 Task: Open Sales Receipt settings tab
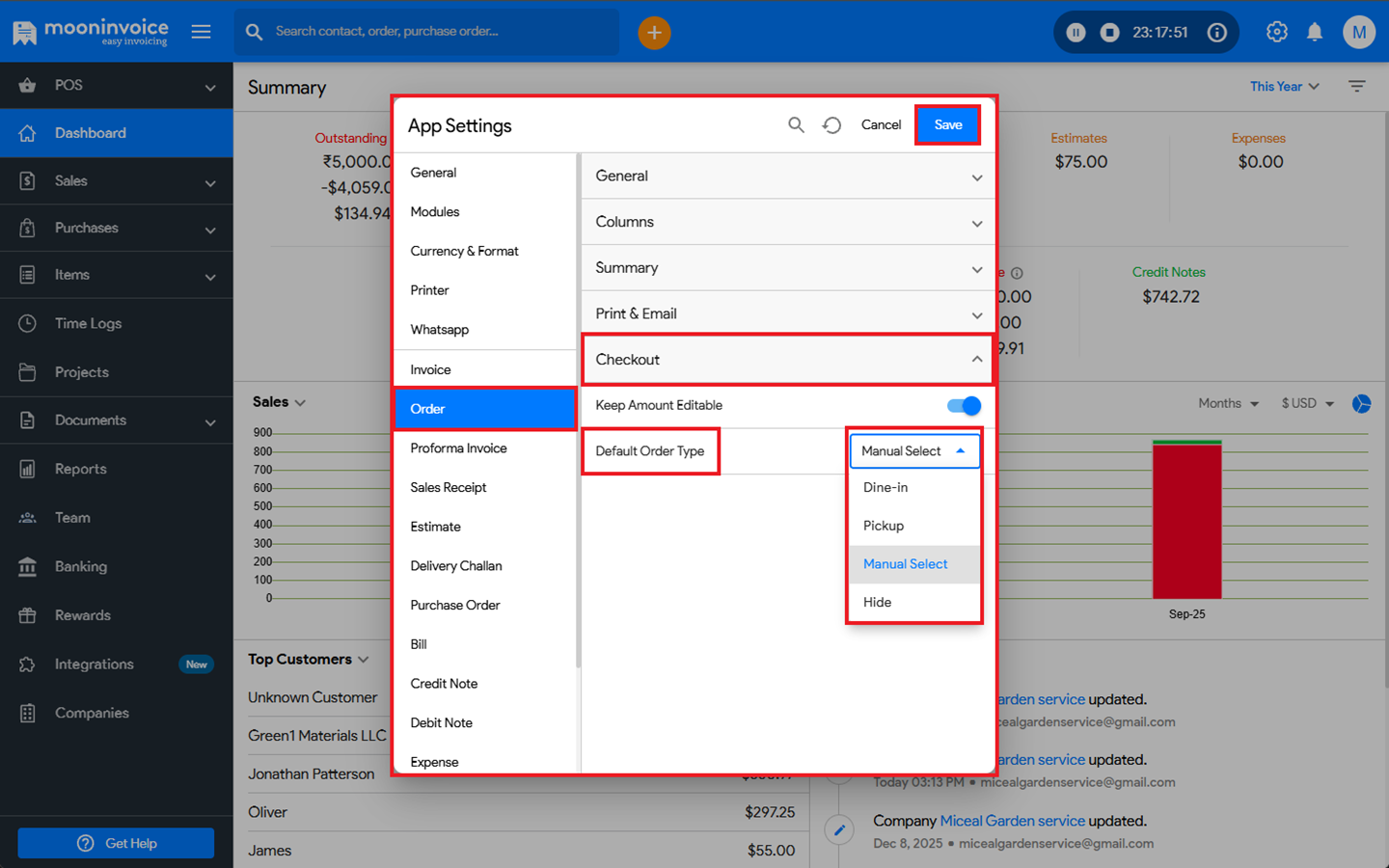(449, 487)
